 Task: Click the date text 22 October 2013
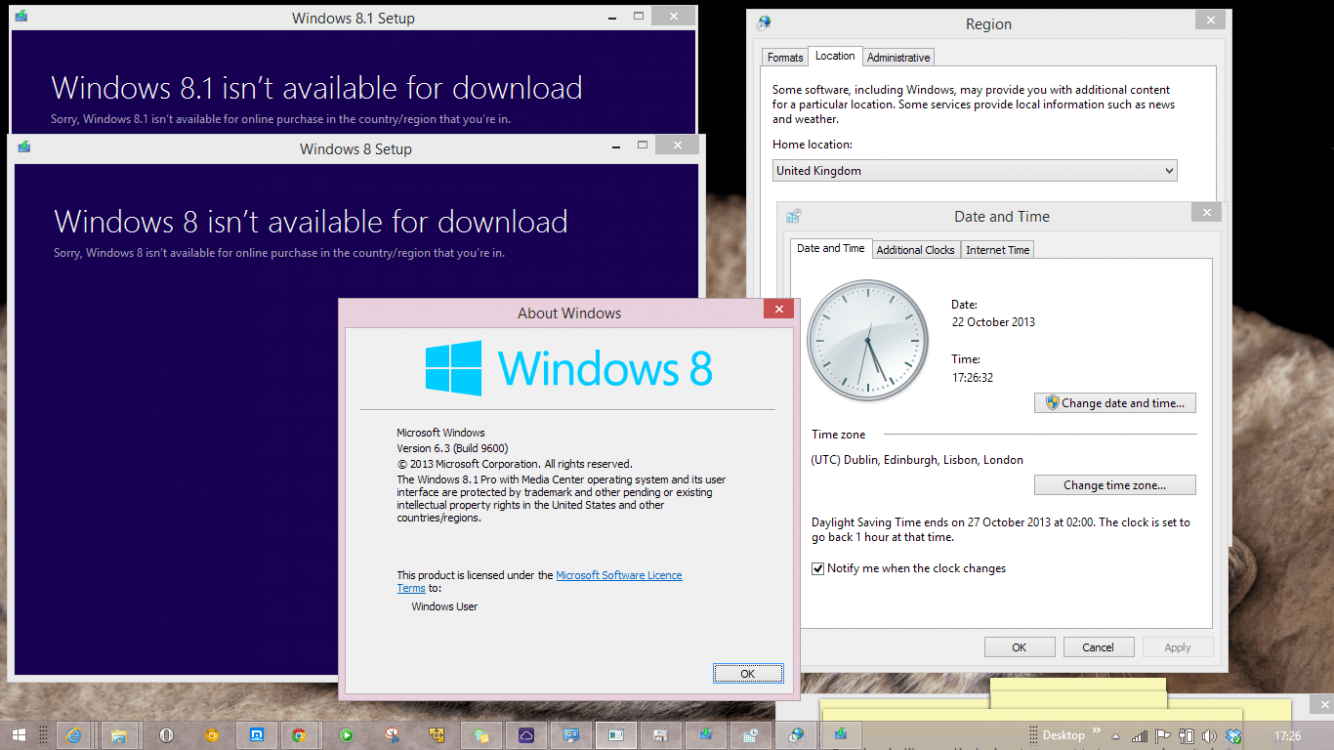[993, 322]
